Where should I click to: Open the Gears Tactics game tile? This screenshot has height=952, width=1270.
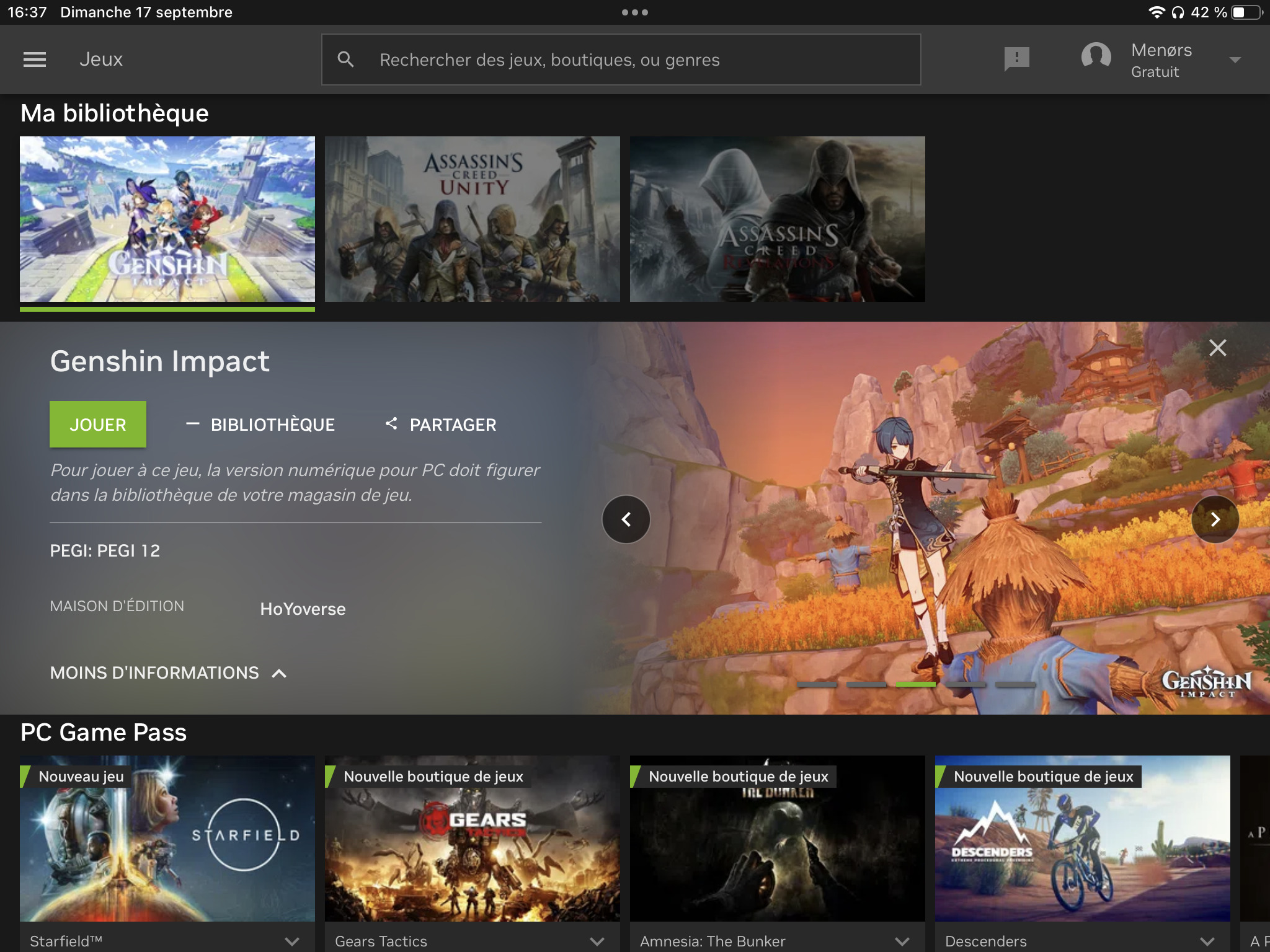[473, 839]
